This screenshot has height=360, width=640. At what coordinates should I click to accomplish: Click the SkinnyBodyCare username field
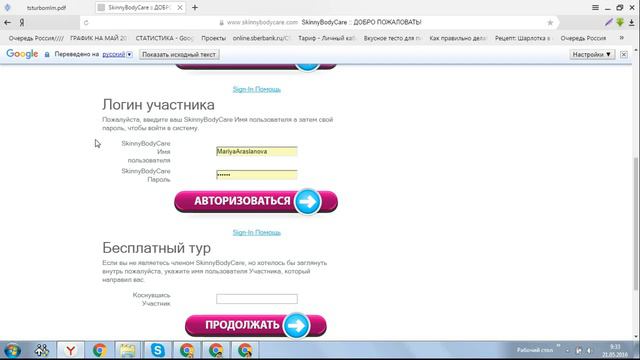point(257,151)
